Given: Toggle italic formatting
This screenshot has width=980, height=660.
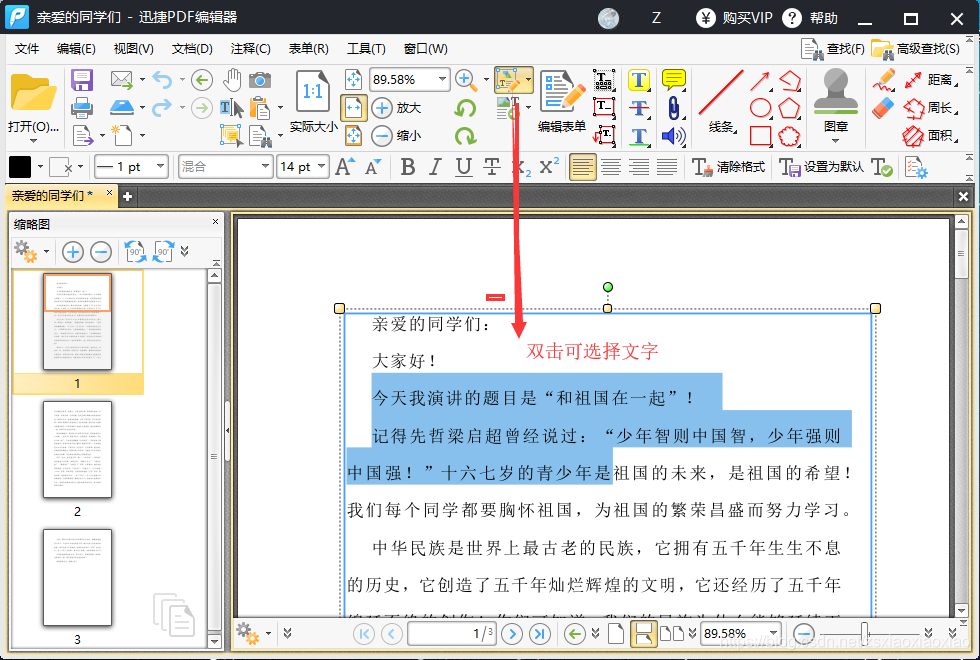Looking at the screenshot, I should coord(436,167).
